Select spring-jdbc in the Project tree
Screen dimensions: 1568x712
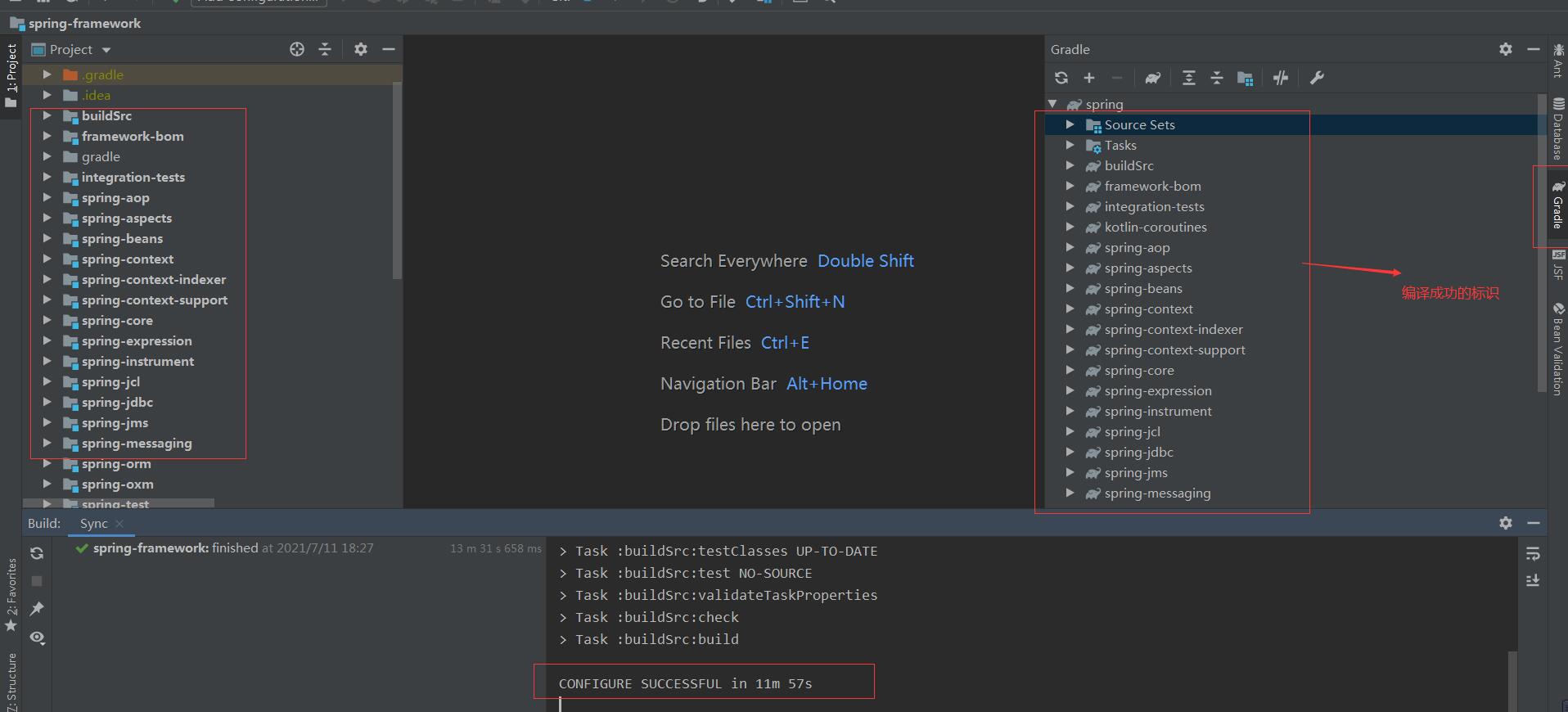pyautogui.click(x=117, y=402)
